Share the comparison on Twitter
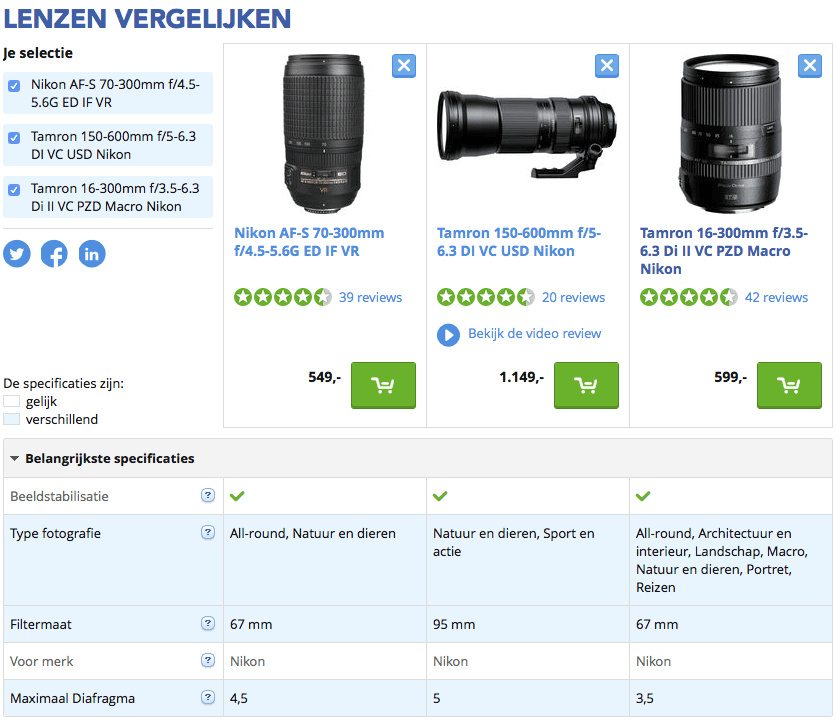Viewport: 837px width, 722px height. 17,253
